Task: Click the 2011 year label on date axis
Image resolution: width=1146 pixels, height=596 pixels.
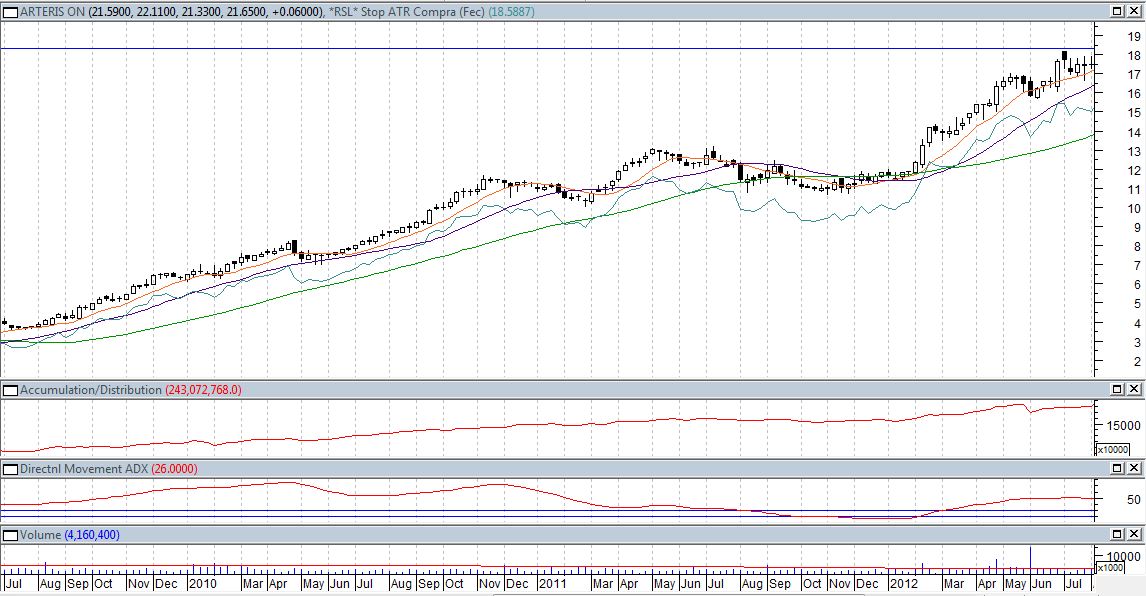Action: [553, 583]
